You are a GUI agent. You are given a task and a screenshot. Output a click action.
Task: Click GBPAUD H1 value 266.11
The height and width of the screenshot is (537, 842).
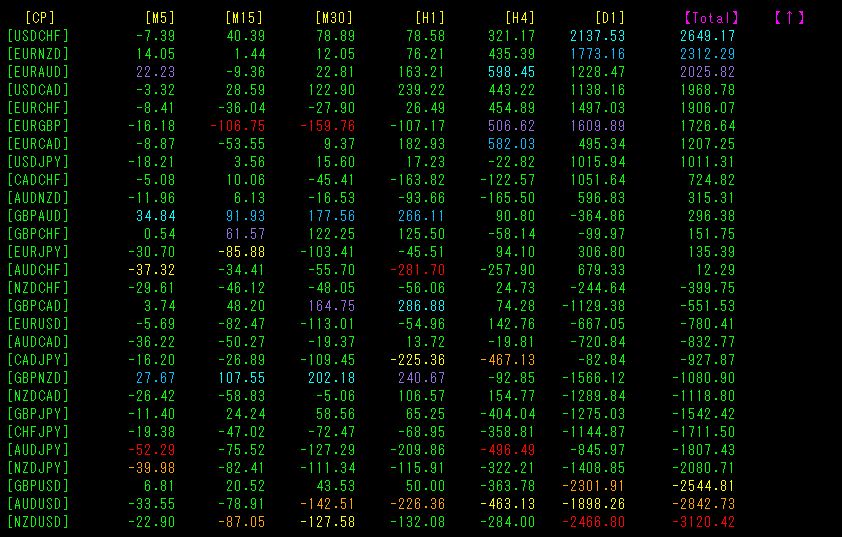tap(422, 216)
